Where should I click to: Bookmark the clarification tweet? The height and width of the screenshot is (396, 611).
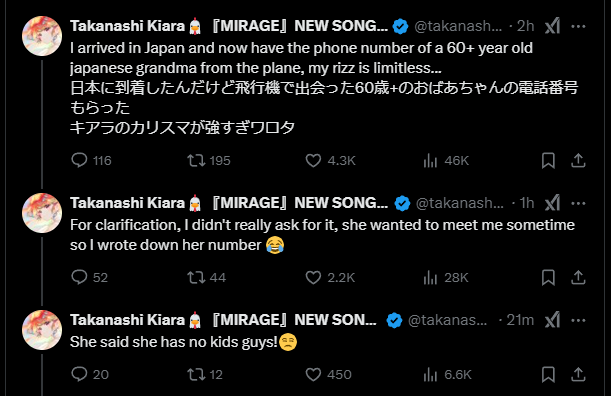tap(548, 277)
